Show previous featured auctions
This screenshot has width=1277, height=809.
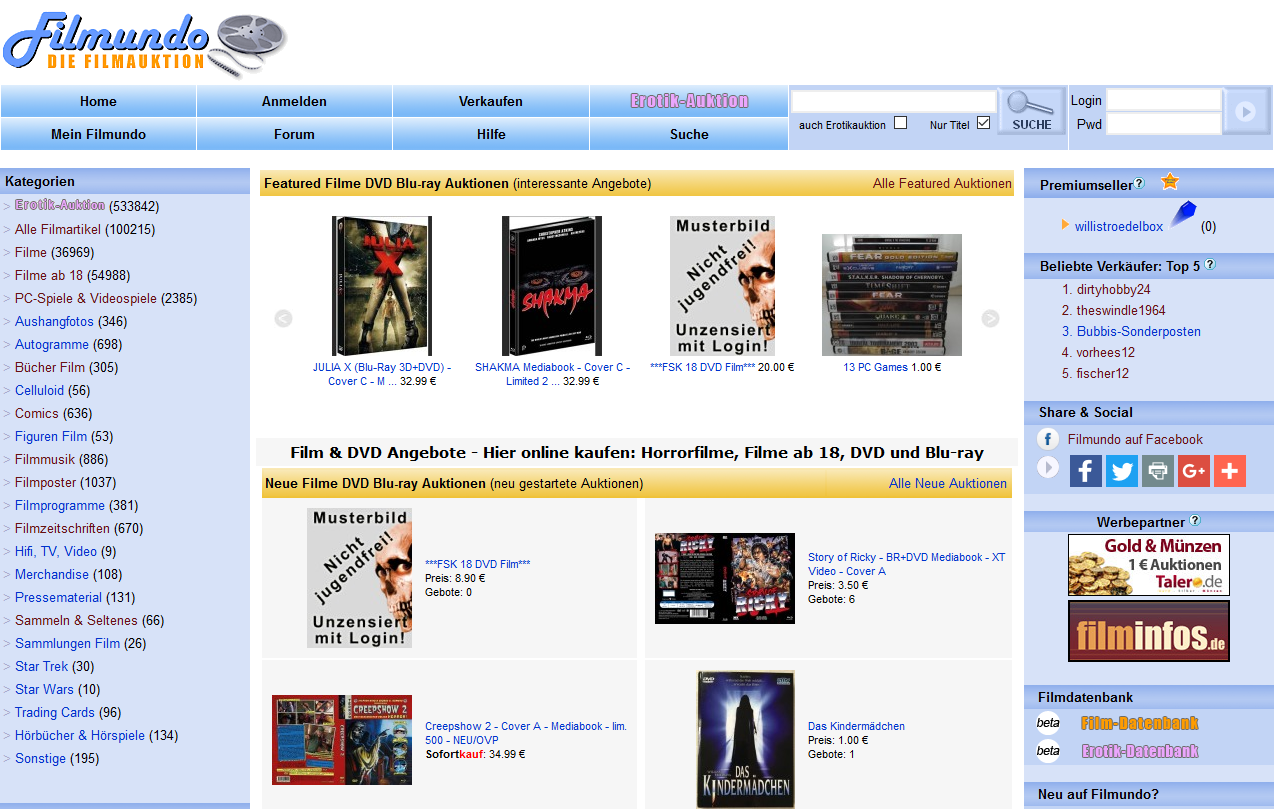click(283, 318)
